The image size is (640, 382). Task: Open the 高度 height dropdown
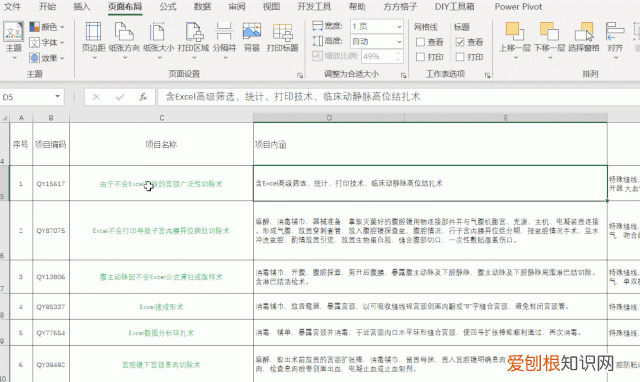399,41
